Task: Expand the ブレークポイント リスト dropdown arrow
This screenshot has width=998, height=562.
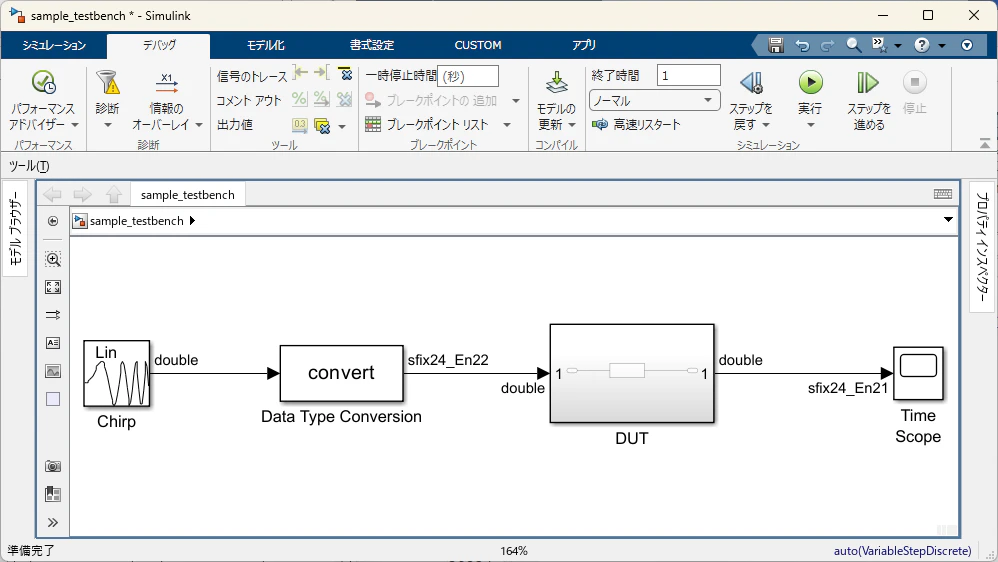Action: pyautogui.click(x=507, y=125)
